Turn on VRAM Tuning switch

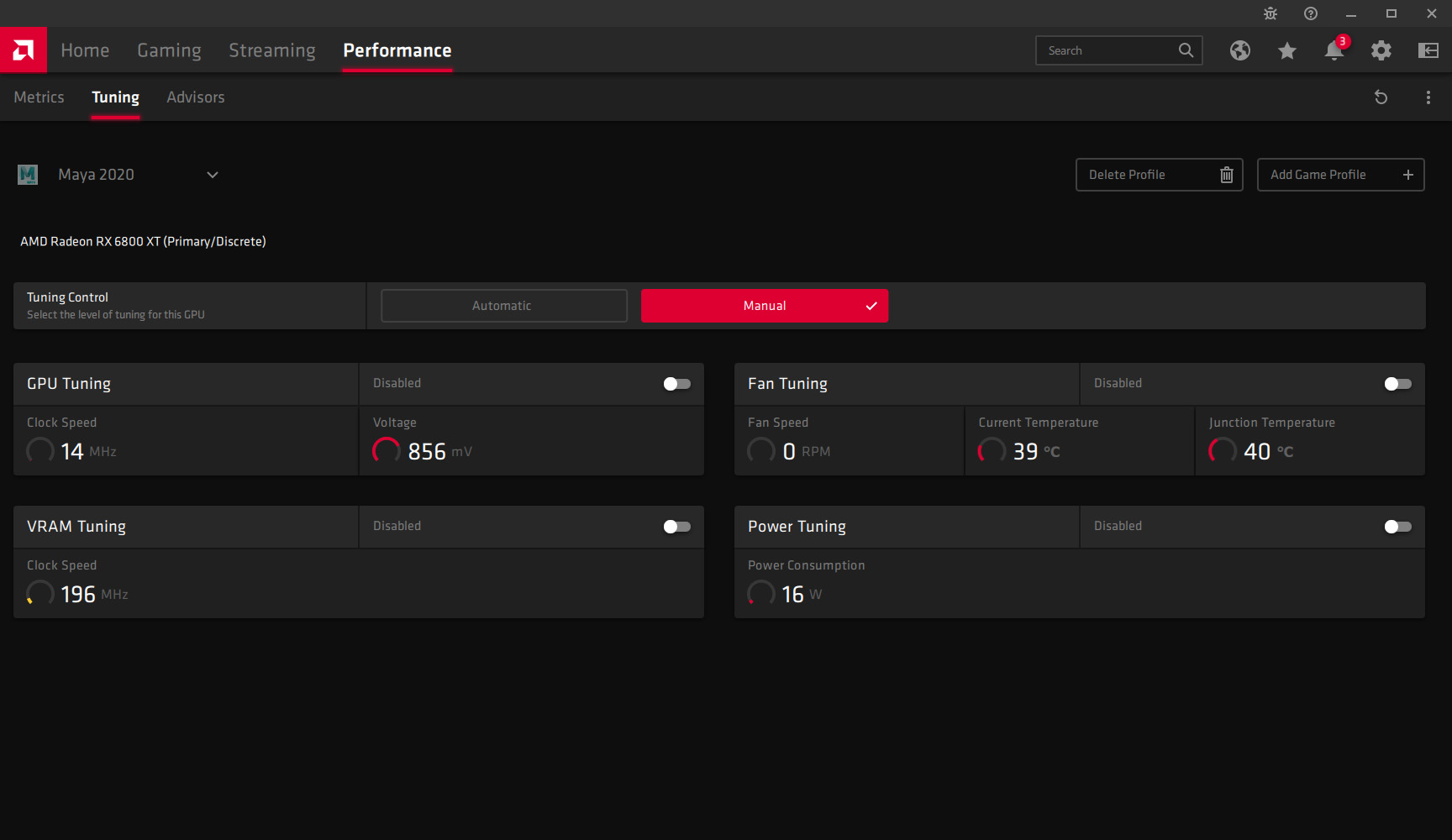point(676,527)
